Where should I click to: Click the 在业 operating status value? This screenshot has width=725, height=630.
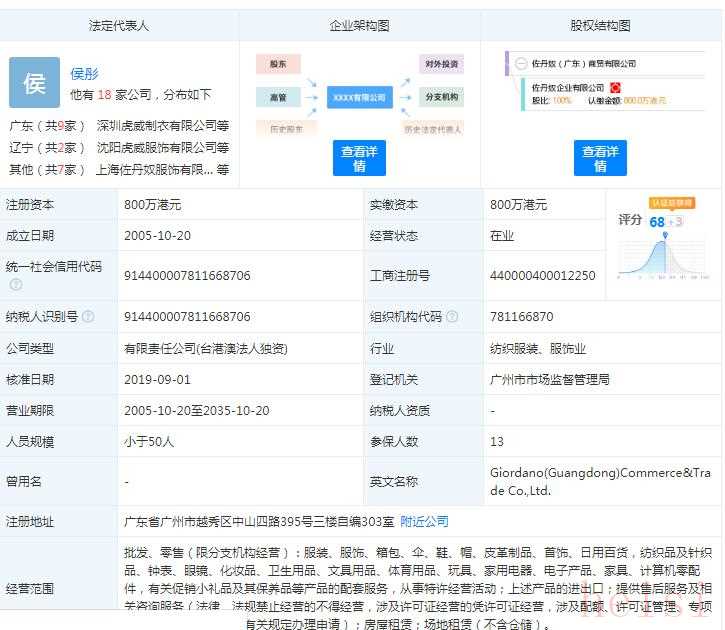502,236
